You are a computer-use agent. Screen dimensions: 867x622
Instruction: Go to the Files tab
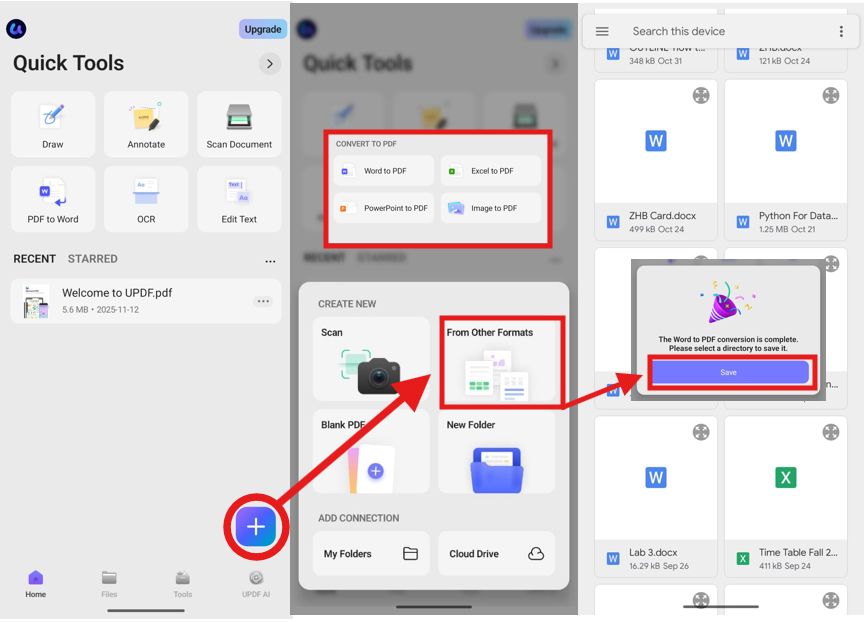tap(109, 584)
